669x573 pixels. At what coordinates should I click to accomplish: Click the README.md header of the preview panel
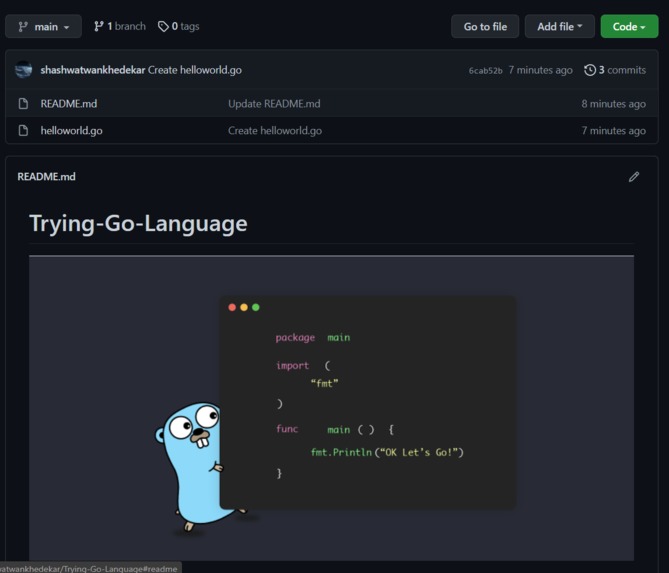coord(47,177)
